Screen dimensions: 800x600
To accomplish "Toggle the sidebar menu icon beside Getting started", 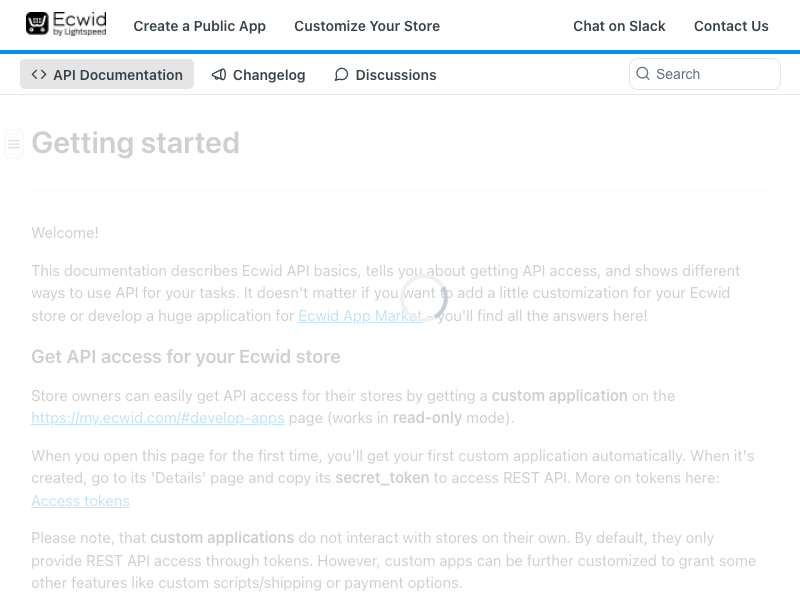I will pos(14,144).
